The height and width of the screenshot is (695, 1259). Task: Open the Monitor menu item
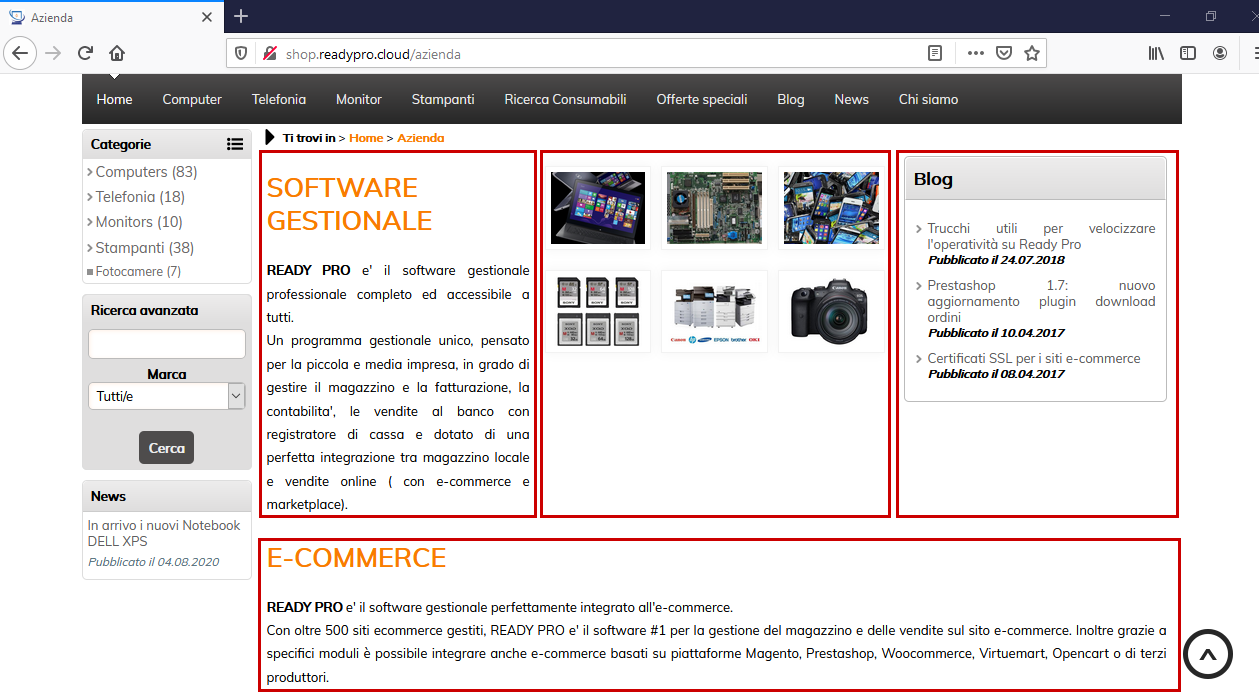pos(359,99)
